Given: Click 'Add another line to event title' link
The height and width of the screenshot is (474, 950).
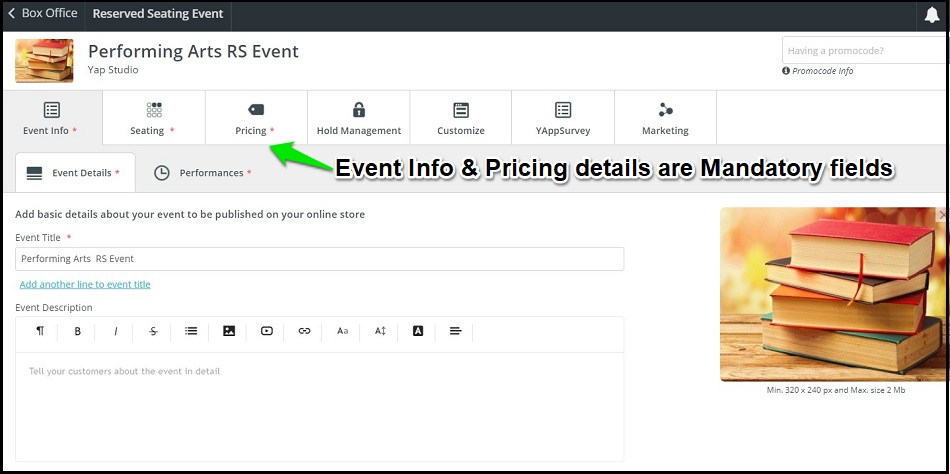Looking at the screenshot, I should point(85,284).
